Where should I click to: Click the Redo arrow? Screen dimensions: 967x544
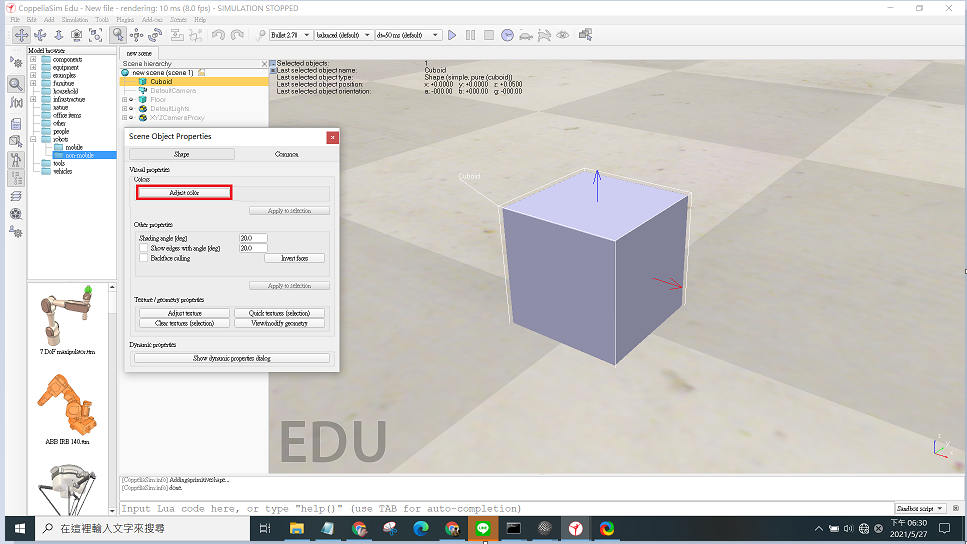tap(237, 35)
